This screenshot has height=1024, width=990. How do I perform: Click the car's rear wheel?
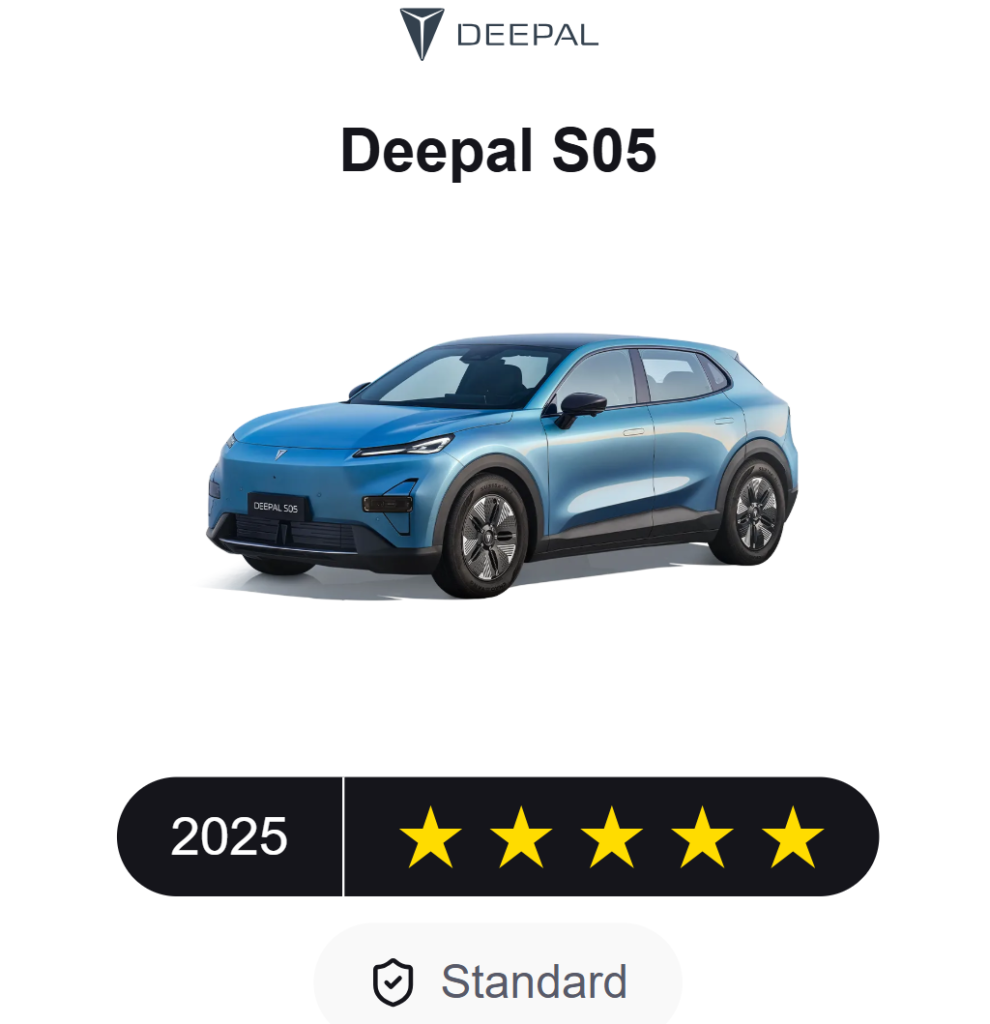coord(752,513)
